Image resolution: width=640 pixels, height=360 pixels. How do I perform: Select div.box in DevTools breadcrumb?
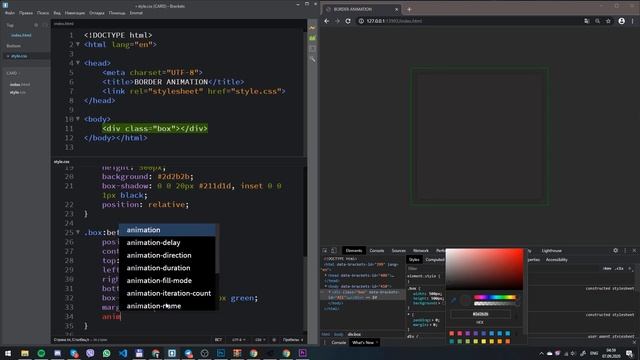(354, 334)
